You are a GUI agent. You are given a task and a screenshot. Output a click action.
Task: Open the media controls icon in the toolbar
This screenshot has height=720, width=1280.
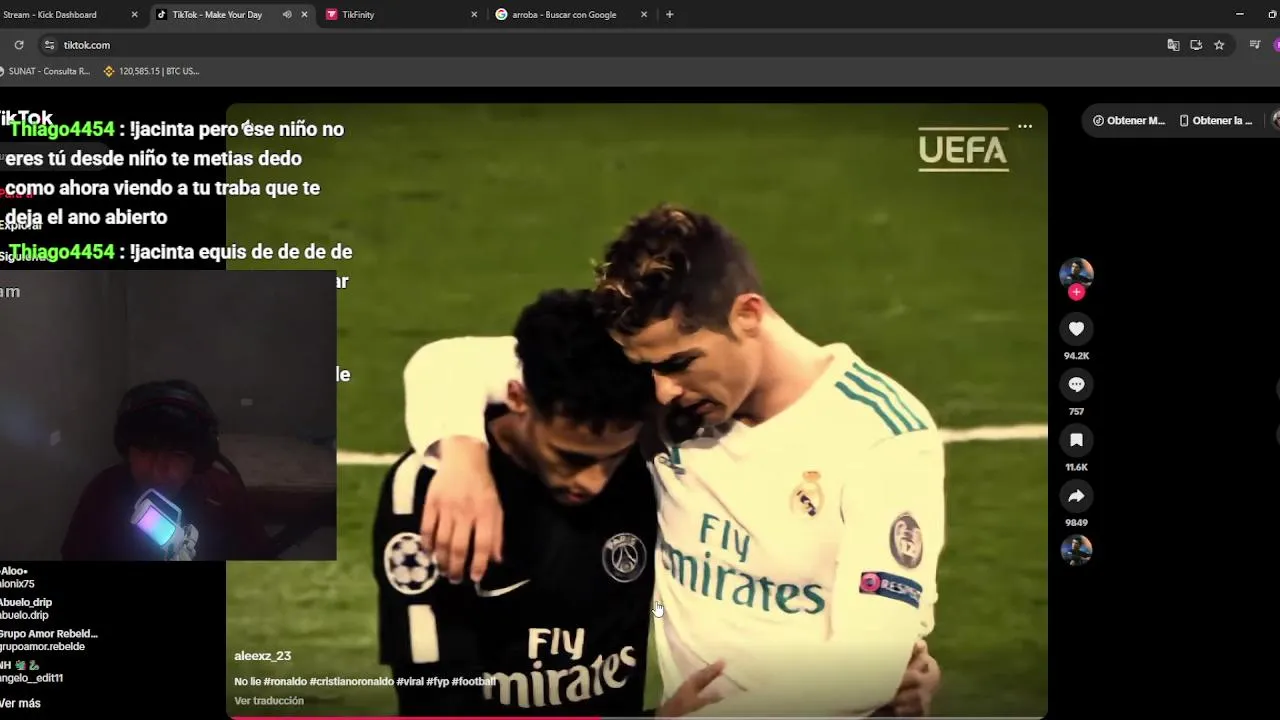coord(1255,45)
